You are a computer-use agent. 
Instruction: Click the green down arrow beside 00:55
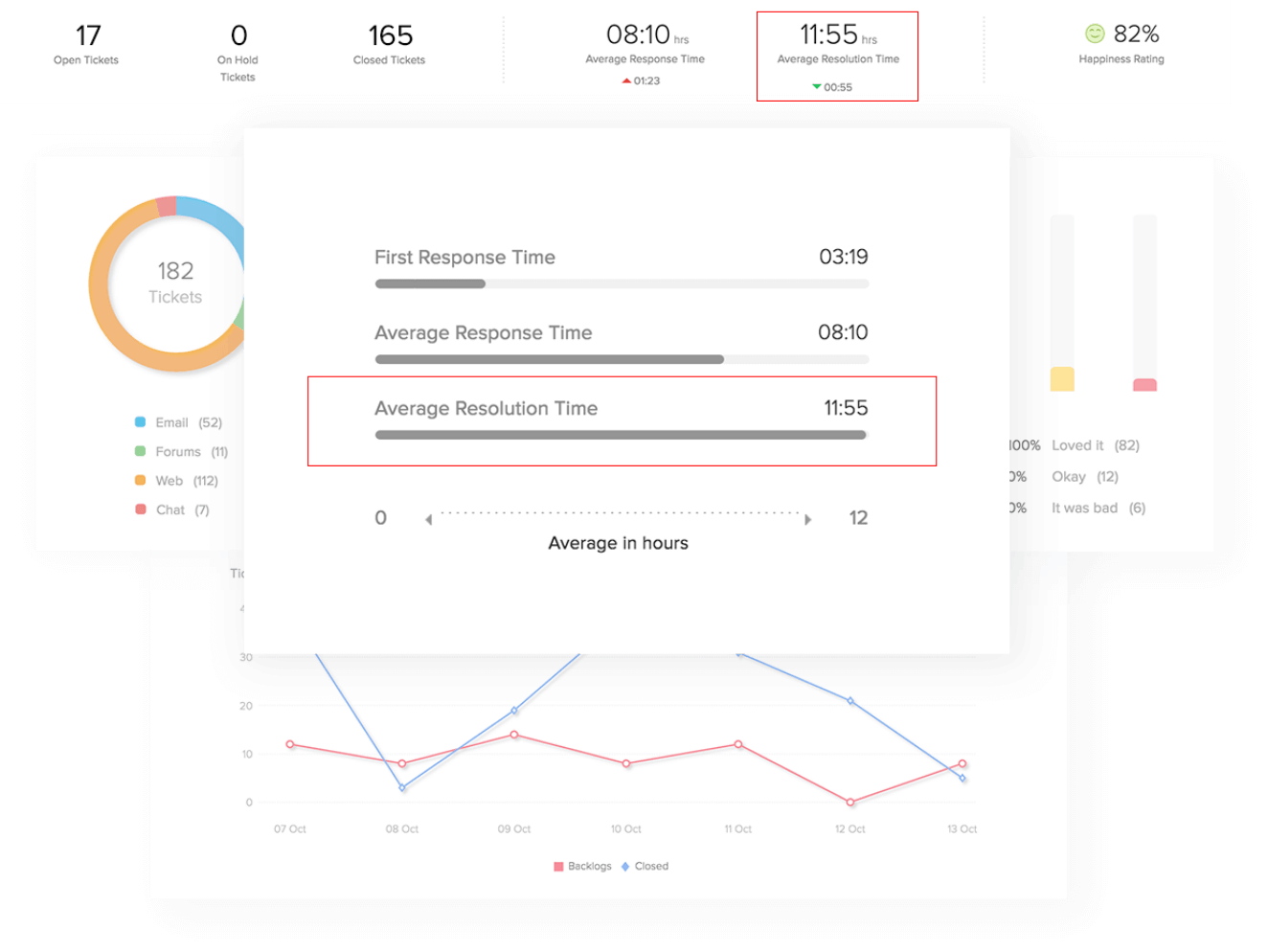(817, 87)
